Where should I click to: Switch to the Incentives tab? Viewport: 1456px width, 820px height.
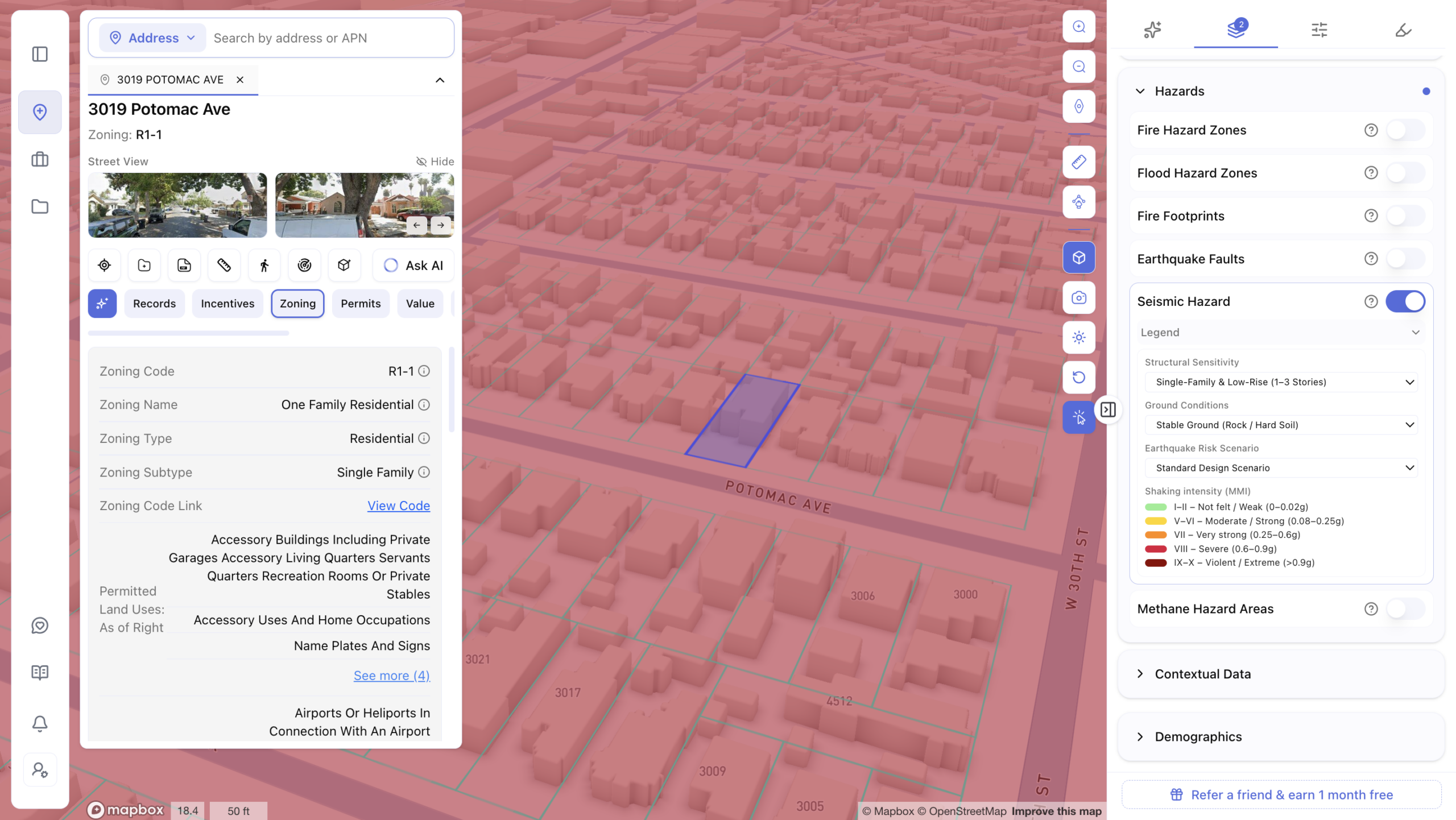pyautogui.click(x=227, y=304)
